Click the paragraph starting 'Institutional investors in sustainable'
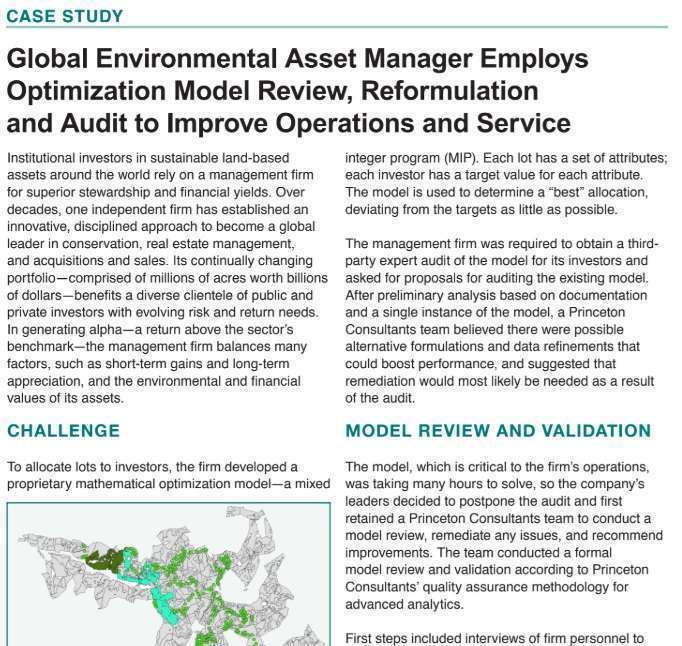Viewport: 682px width, 646px height. 167,278
